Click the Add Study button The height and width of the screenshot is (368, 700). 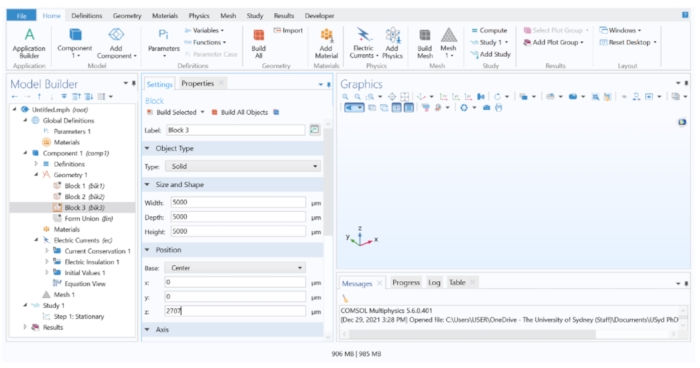pyautogui.click(x=491, y=54)
